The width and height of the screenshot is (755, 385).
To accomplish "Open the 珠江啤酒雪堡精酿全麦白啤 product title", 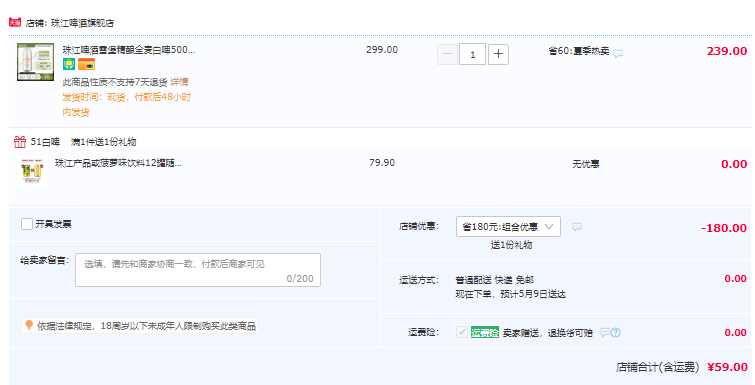I will [129, 50].
